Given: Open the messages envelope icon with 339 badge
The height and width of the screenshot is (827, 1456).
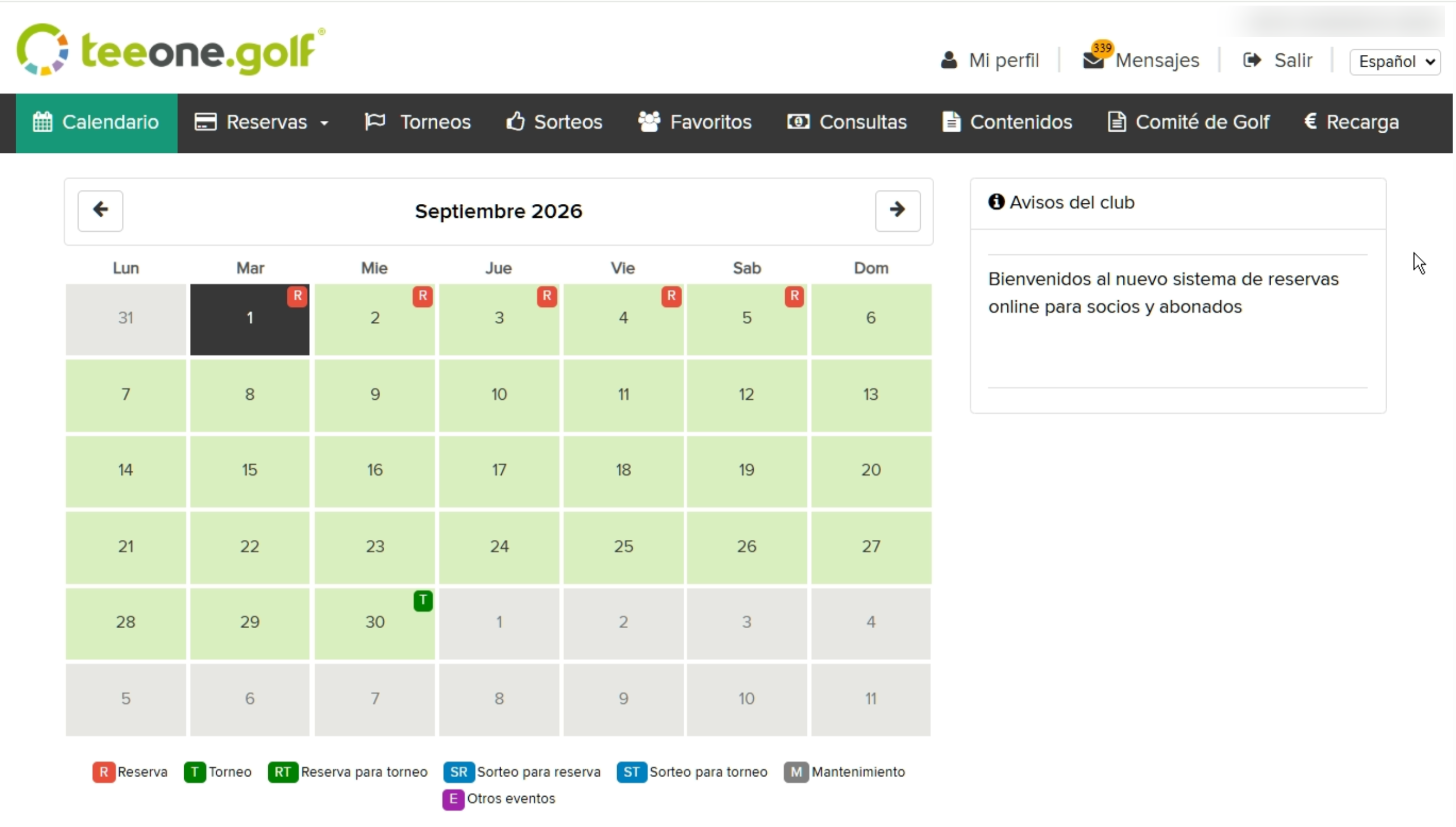Looking at the screenshot, I should click(x=1094, y=60).
